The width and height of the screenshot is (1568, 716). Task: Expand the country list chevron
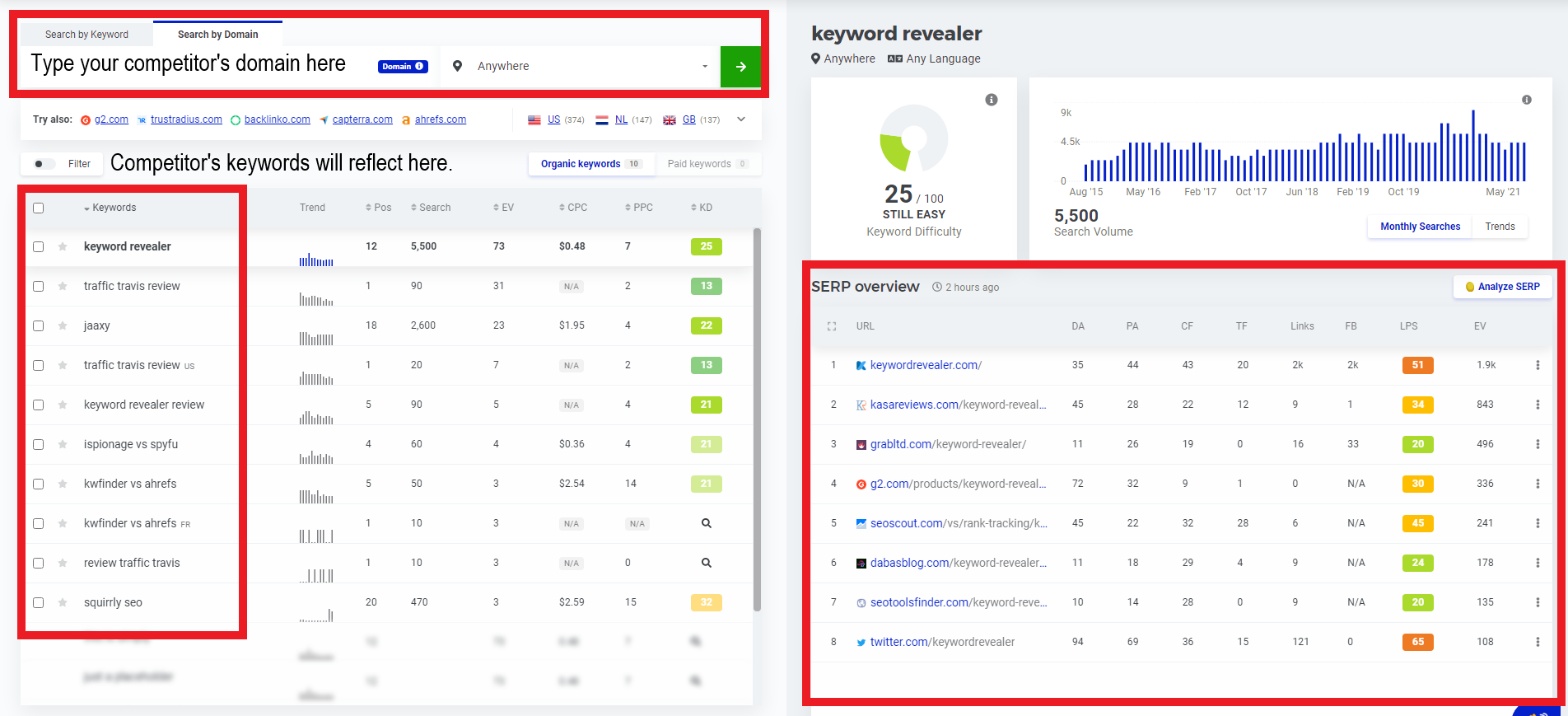pos(741,119)
